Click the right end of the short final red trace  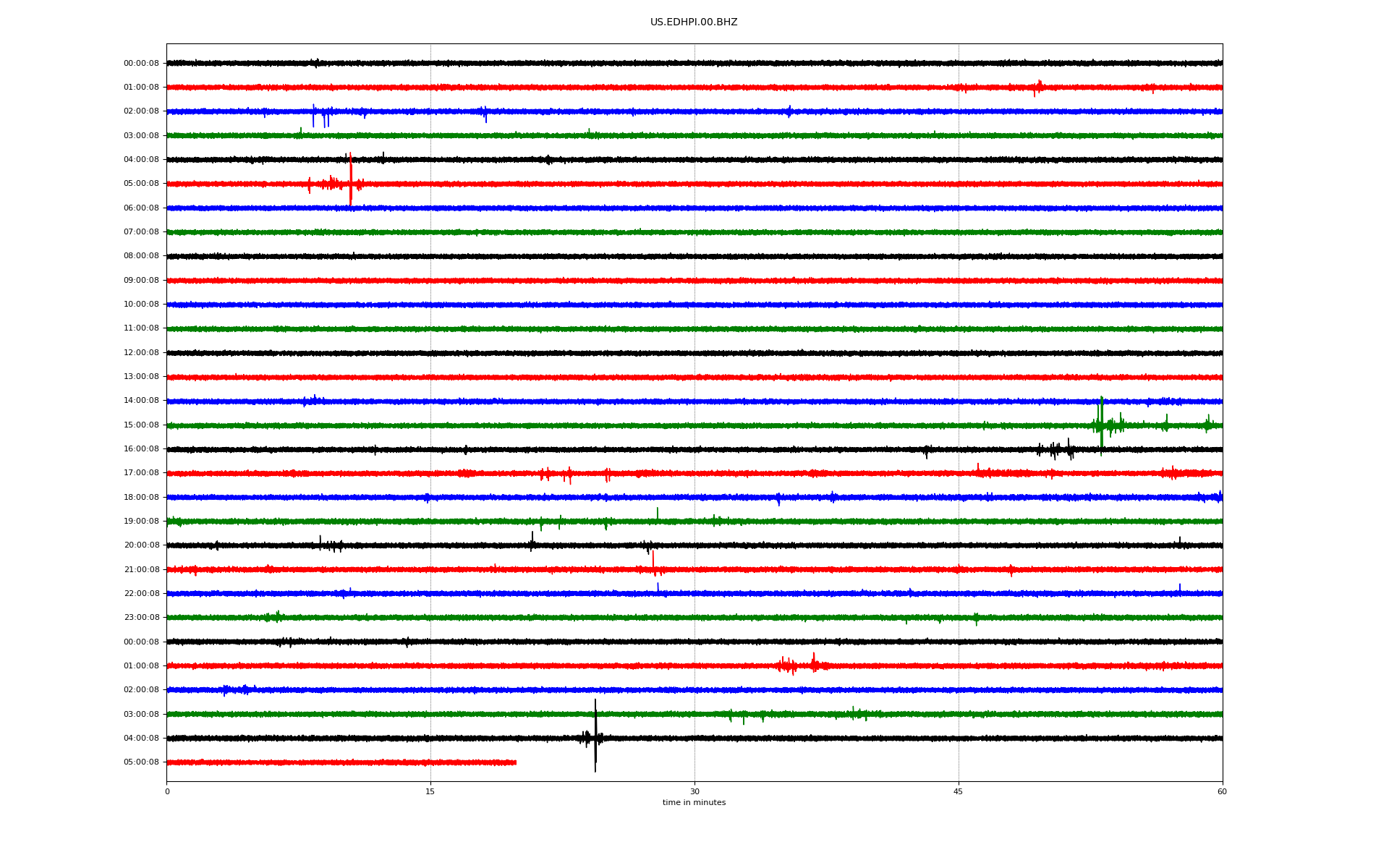(514, 762)
